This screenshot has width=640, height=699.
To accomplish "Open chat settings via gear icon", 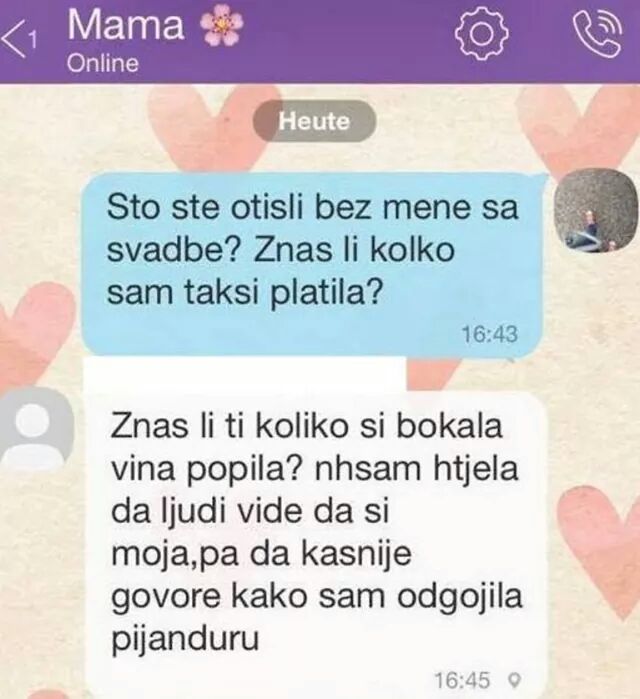I will click(481, 35).
